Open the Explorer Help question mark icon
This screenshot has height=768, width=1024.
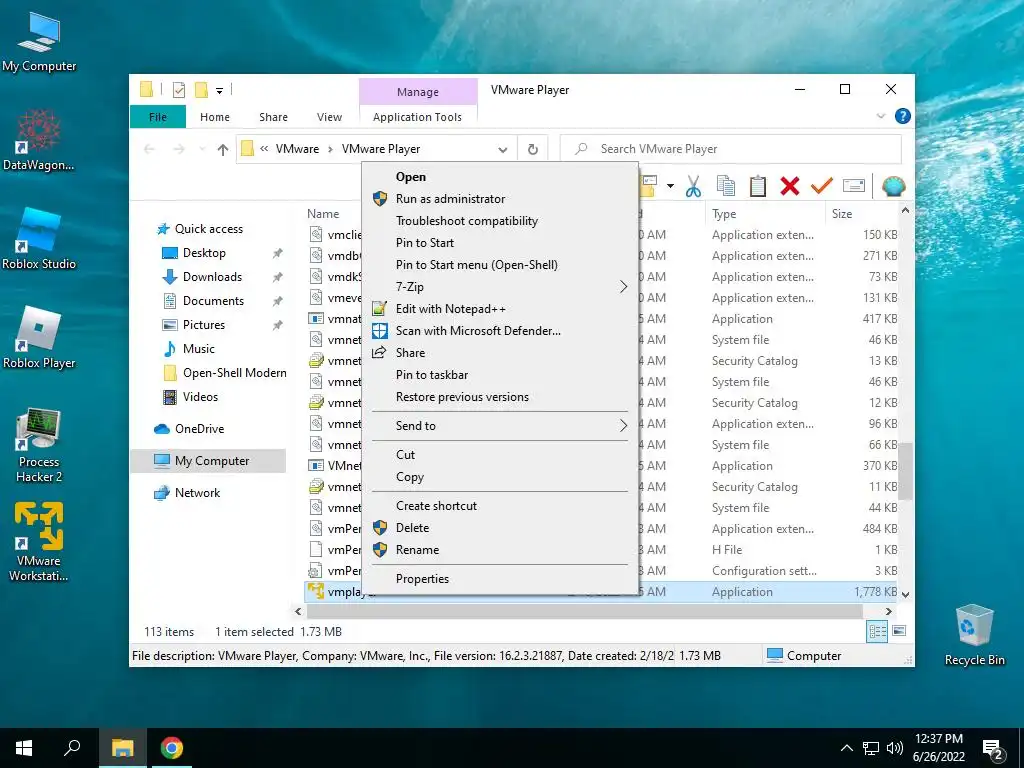click(x=903, y=116)
